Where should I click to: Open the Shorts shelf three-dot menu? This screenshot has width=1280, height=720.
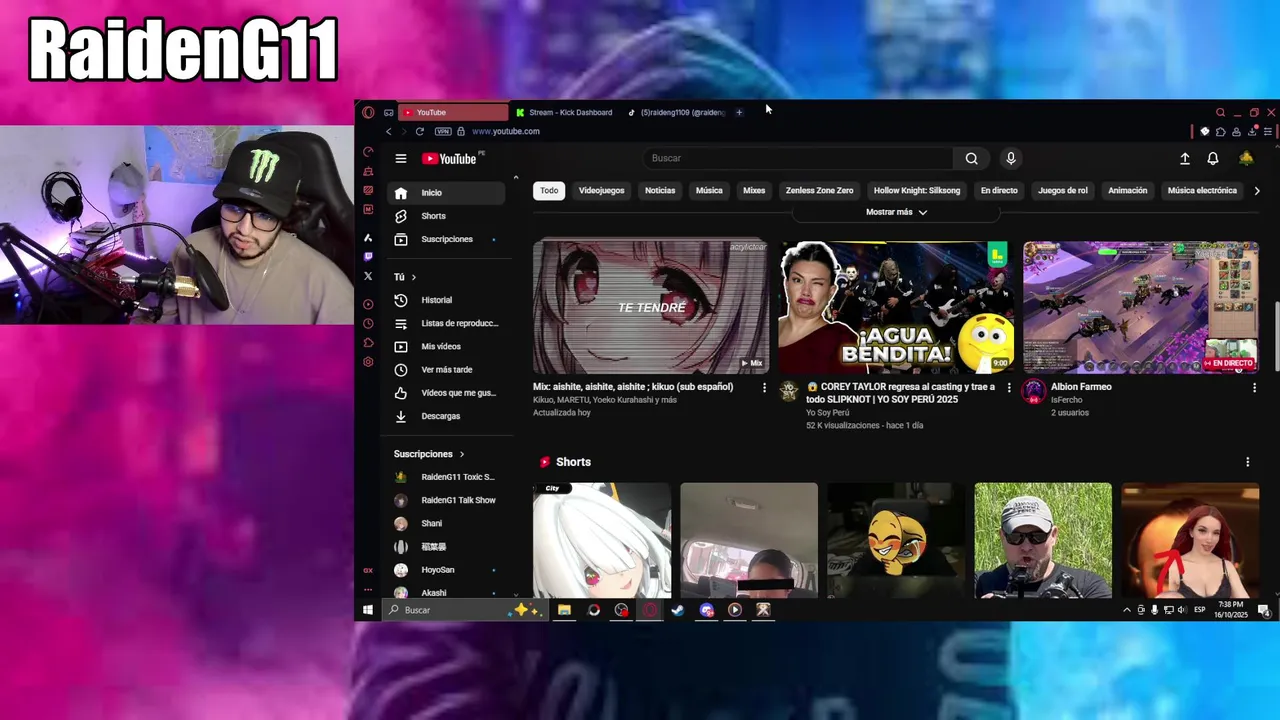point(1247,462)
